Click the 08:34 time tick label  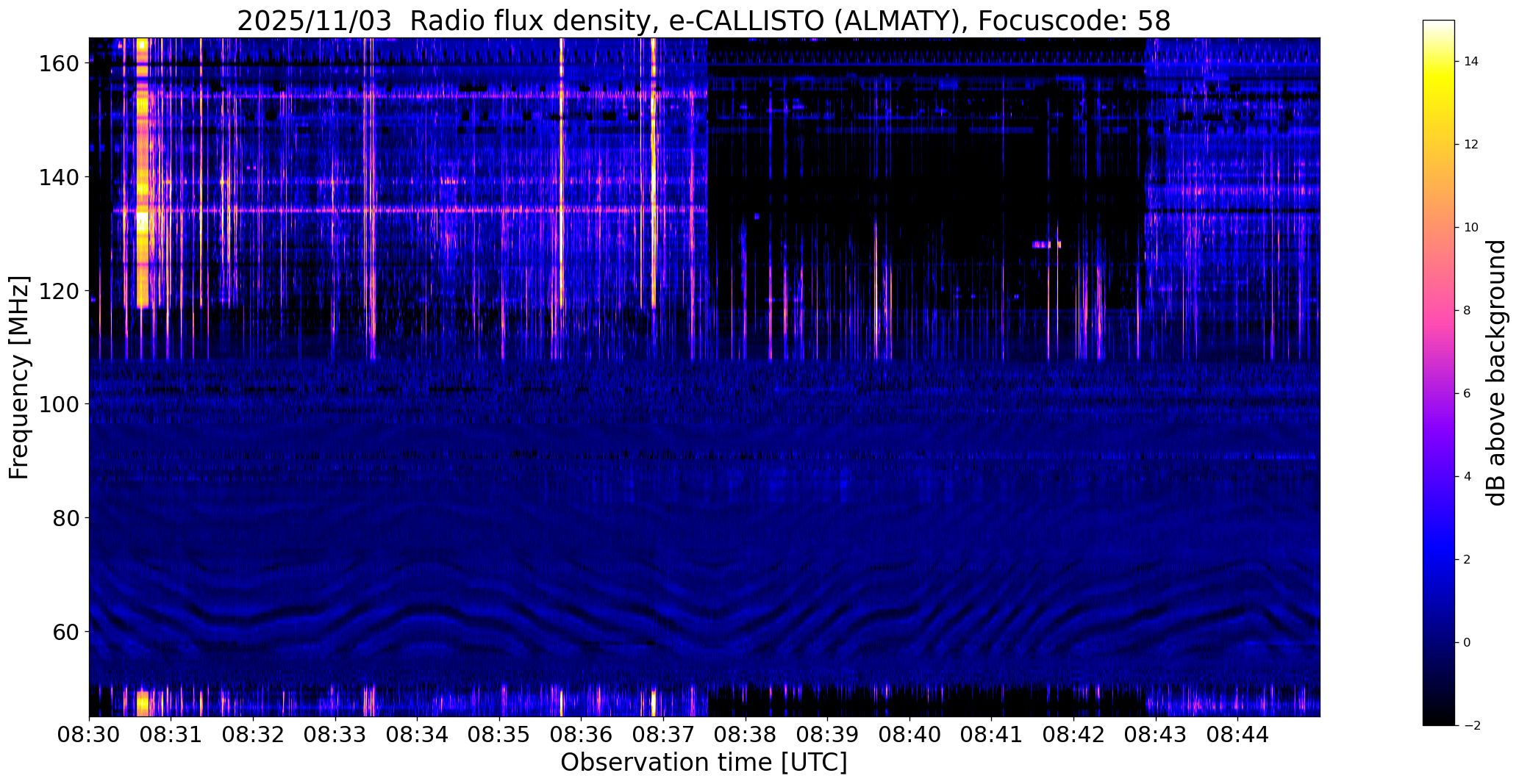pos(417,734)
